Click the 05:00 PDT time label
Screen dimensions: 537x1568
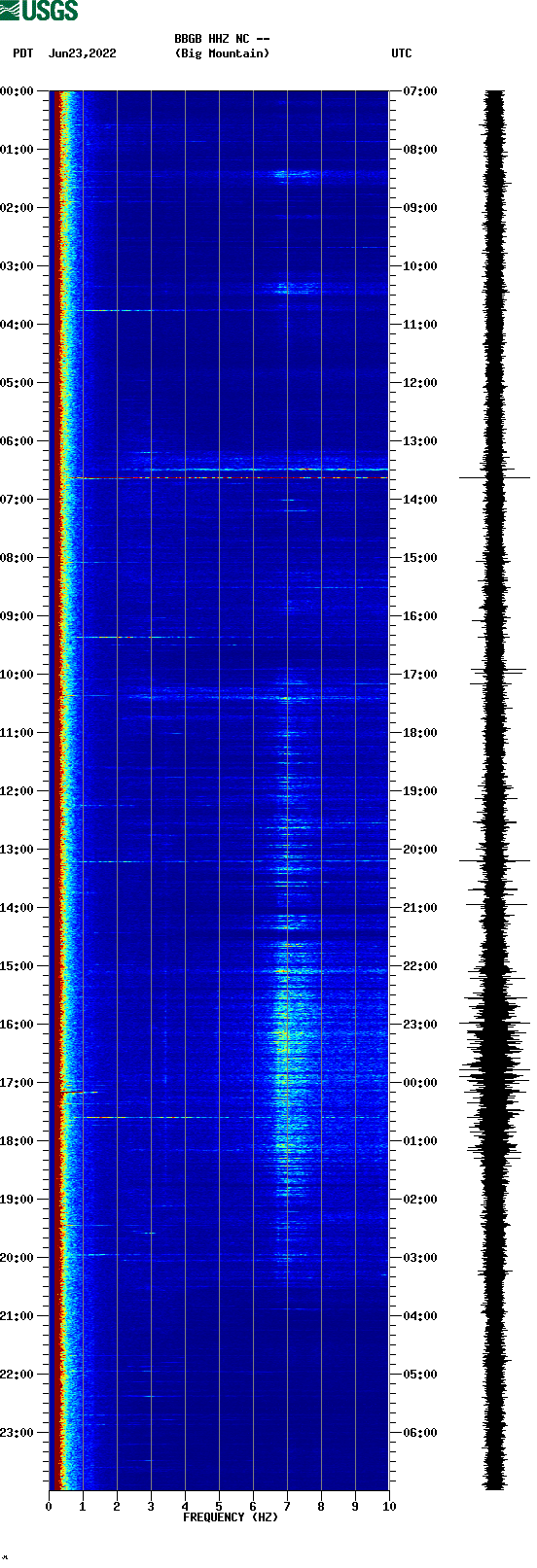click(18, 383)
